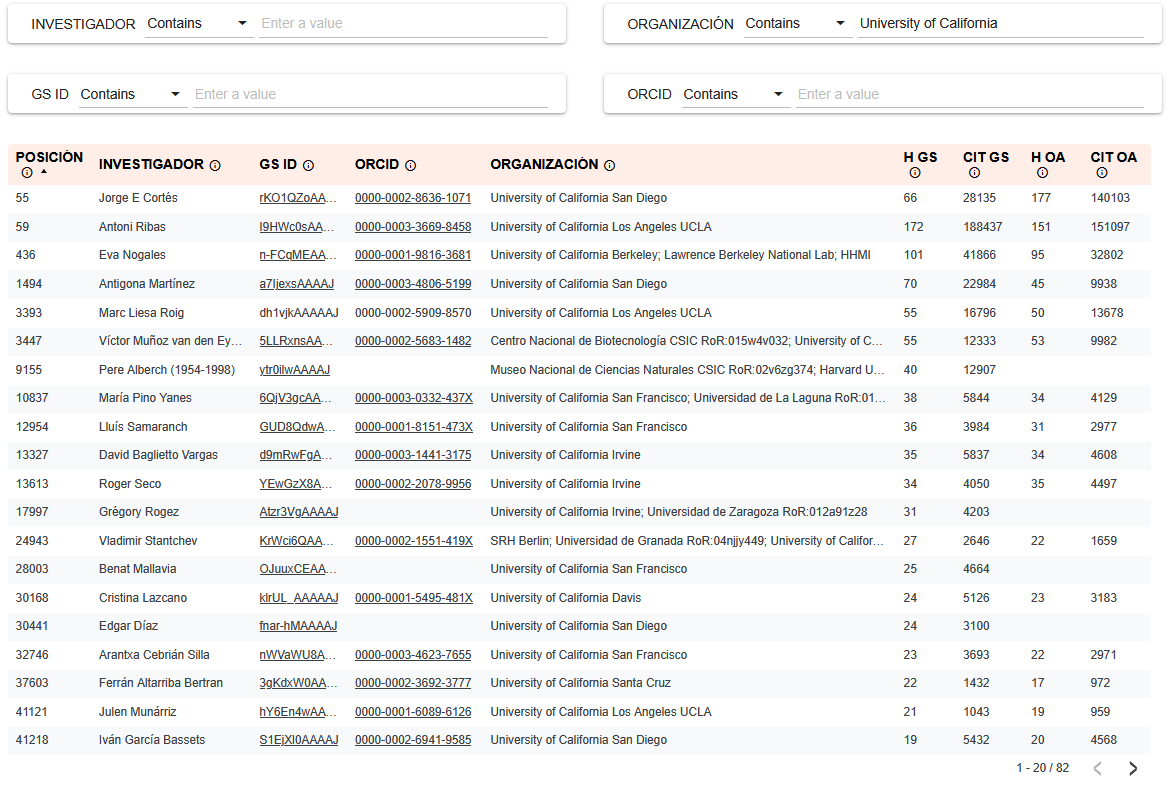Click info icon beside ORCID column header

coord(410,165)
